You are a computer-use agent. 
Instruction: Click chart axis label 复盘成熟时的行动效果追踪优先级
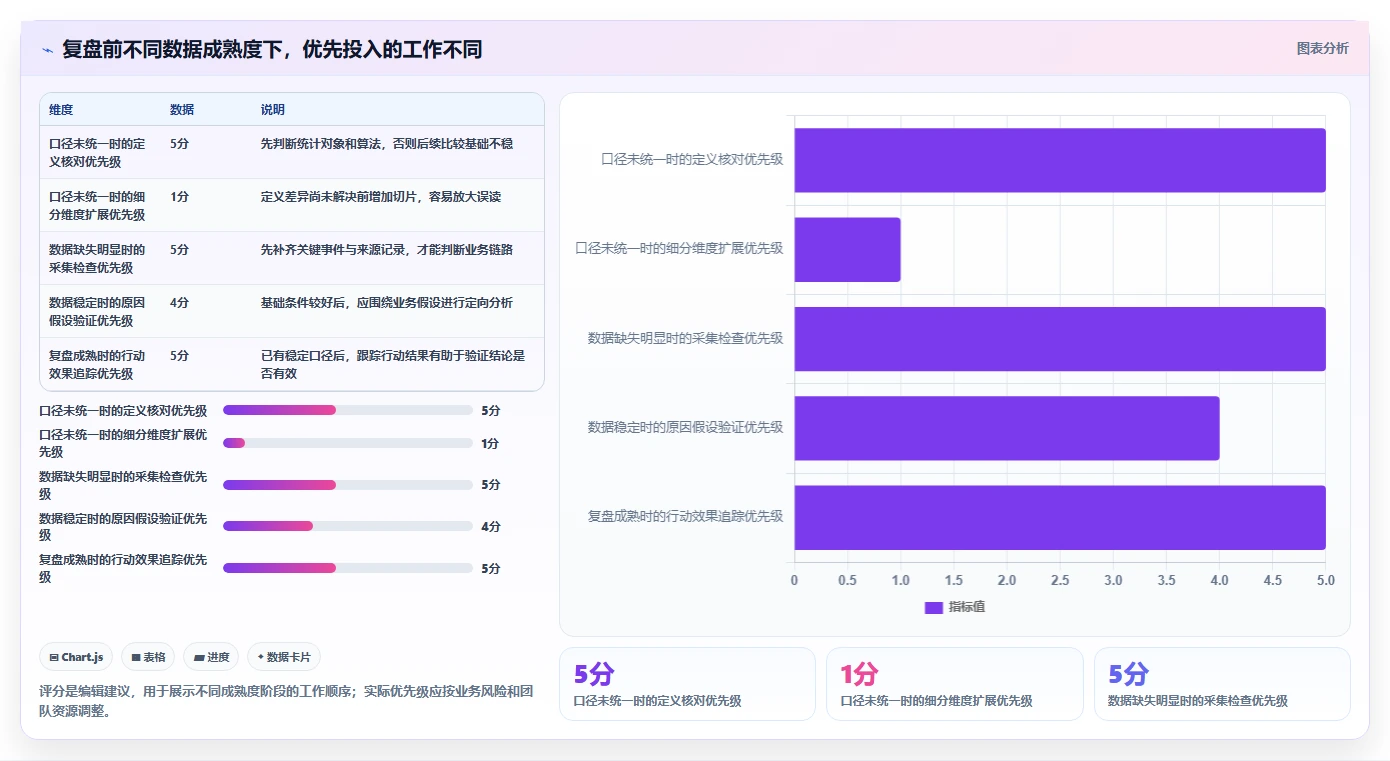coord(685,516)
